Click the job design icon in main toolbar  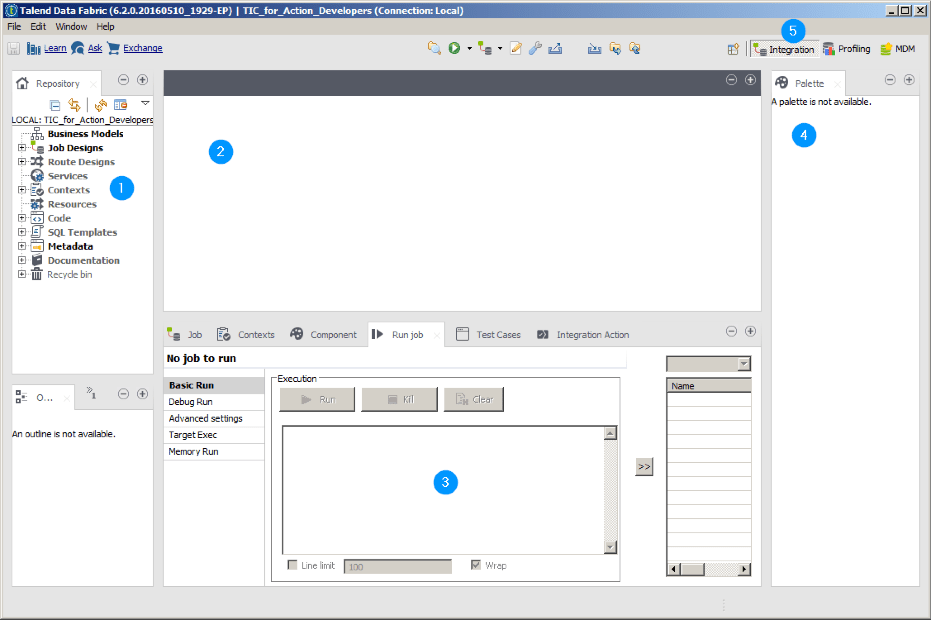coord(485,49)
